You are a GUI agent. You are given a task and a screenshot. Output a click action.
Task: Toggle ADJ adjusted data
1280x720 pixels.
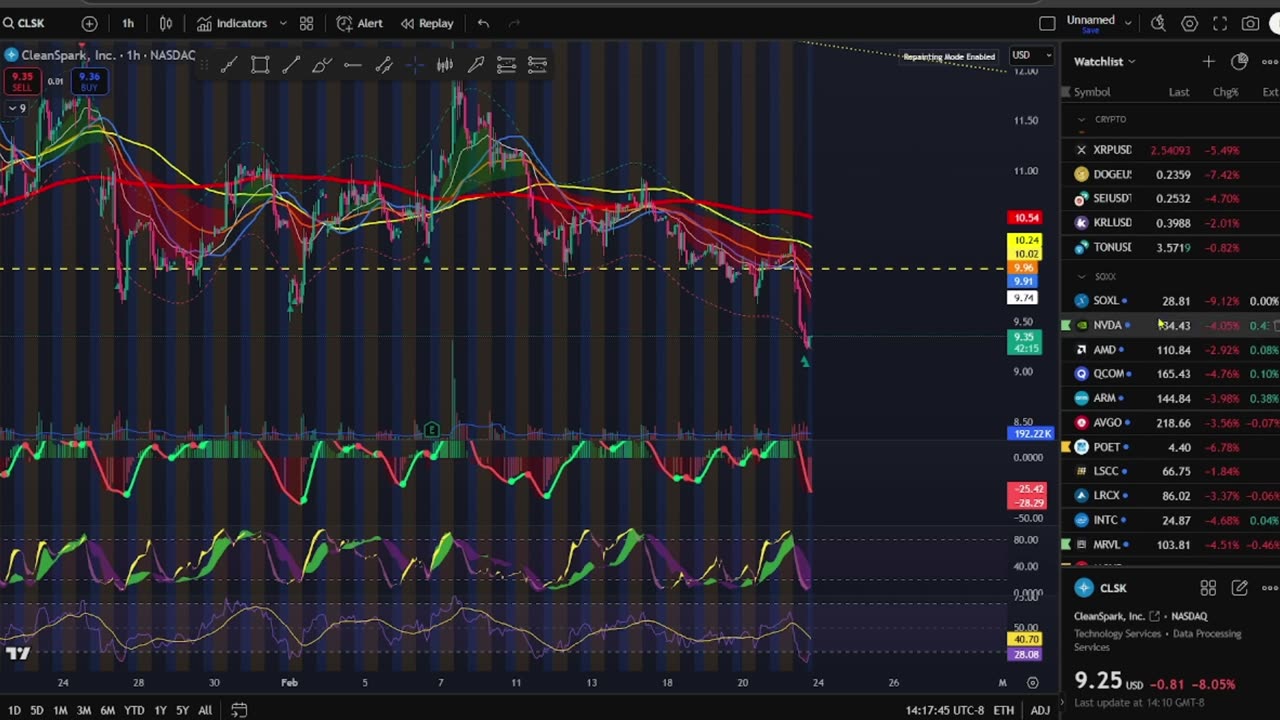click(1040, 710)
